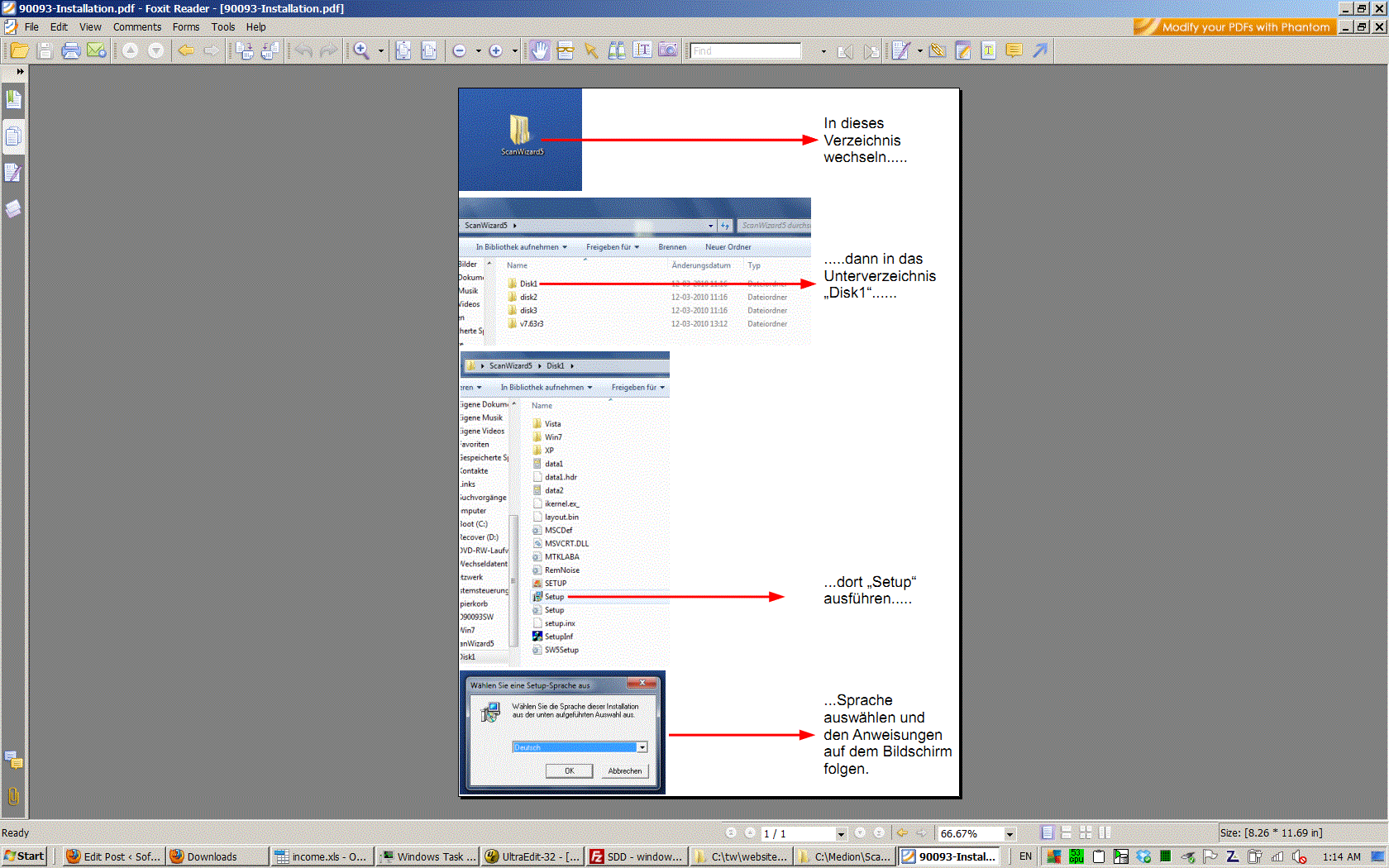The image size is (1389, 868).
Task: Switch to continuous facing layout in status bar
Action: tap(1105, 833)
